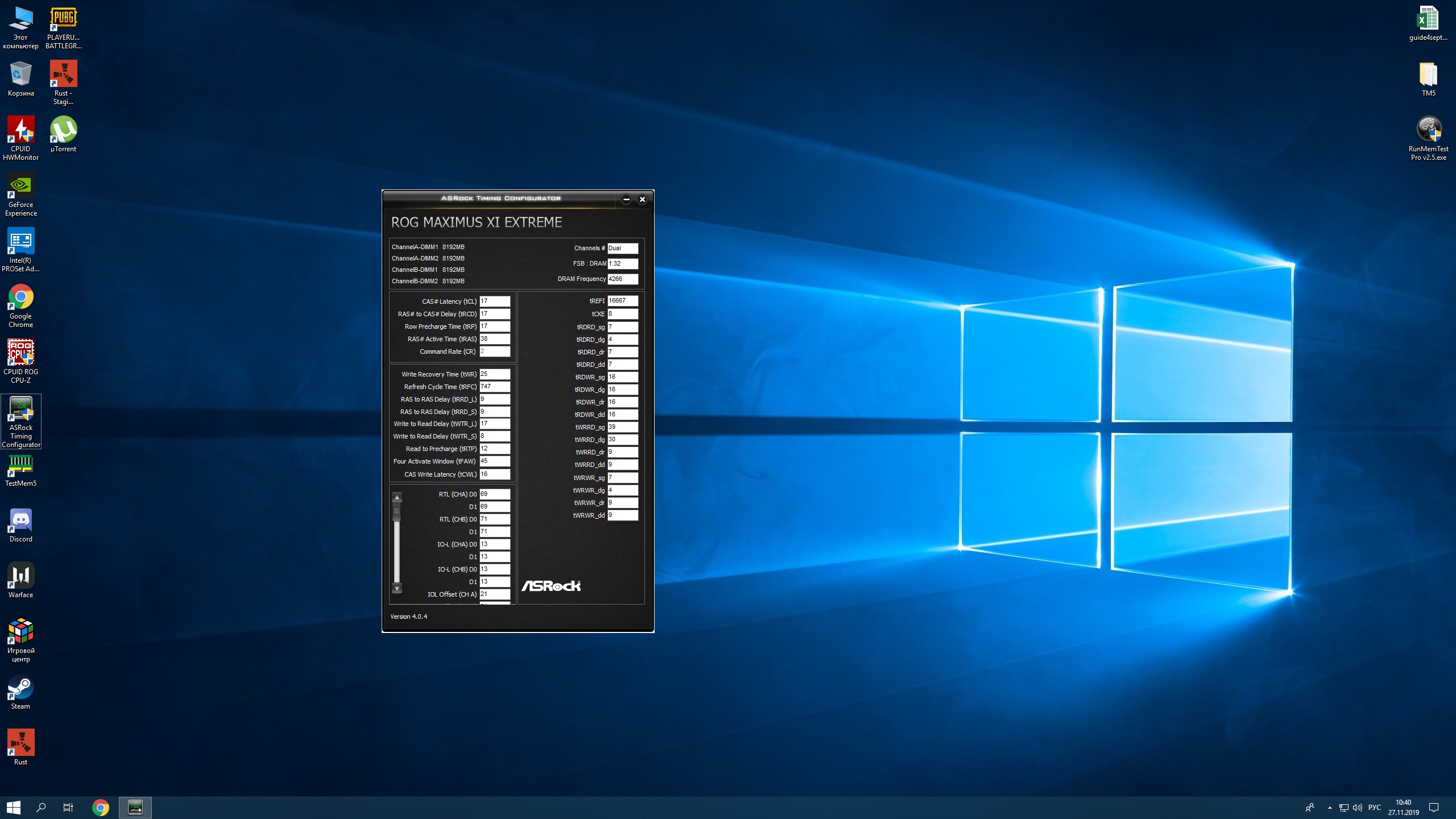Select the RAS# to CAS# Delay (tRCD) field
This screenshot has width=1456, height=819.
tap(495, 314)
